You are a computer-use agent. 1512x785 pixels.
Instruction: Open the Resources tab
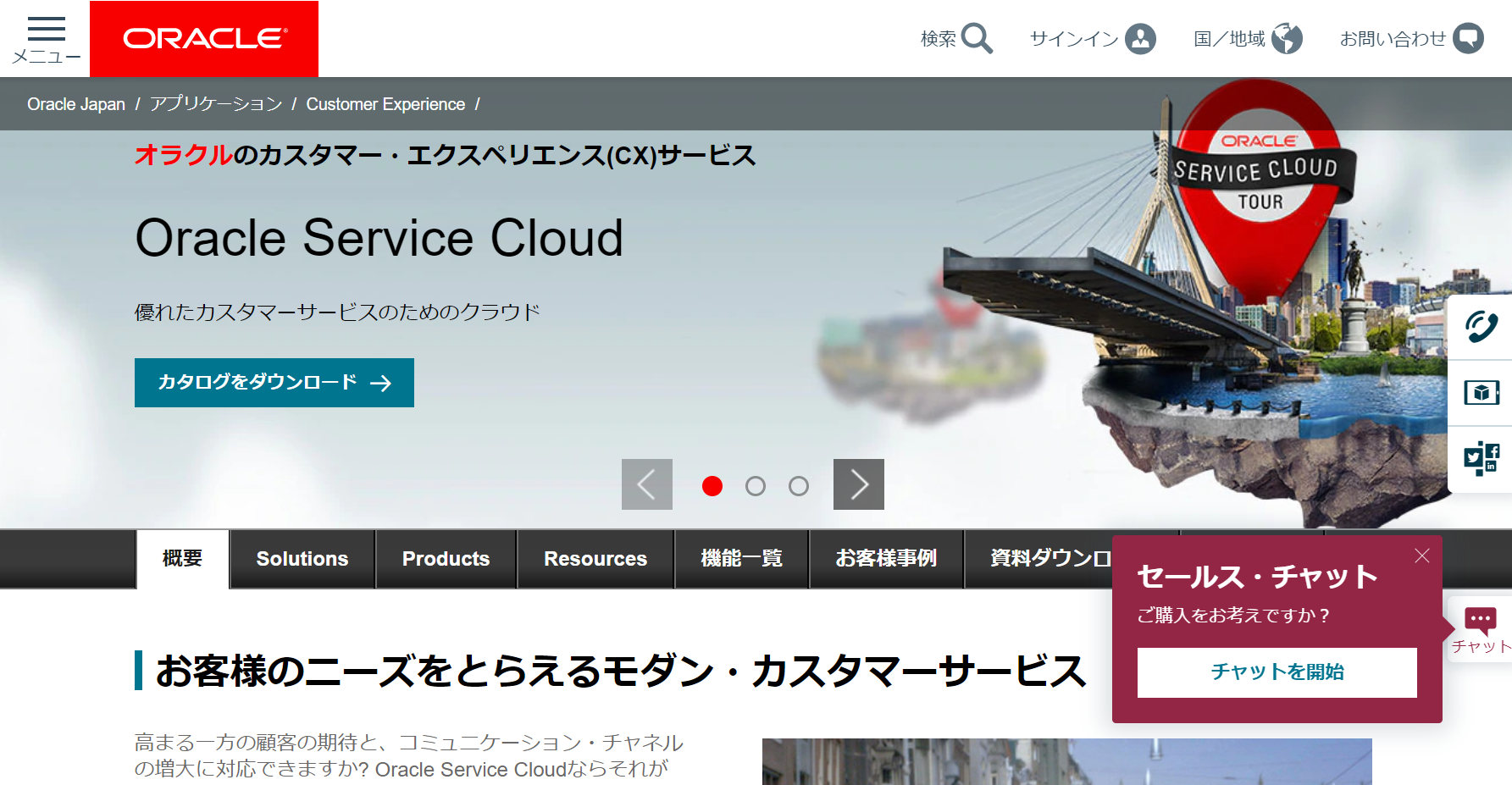point(595,559)
